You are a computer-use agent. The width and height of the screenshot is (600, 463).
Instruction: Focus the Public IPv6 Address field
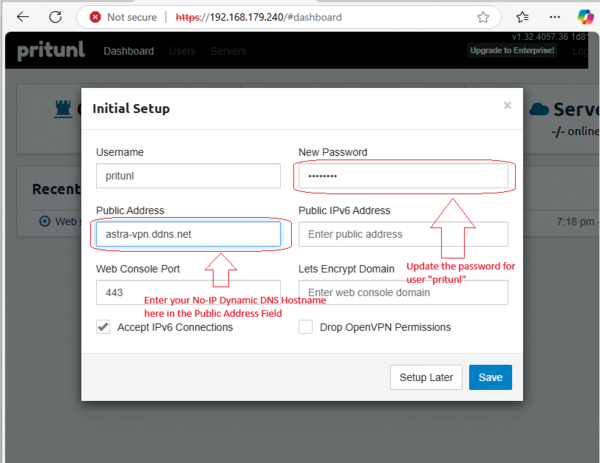pyautogui.click(x=403, y=234)
